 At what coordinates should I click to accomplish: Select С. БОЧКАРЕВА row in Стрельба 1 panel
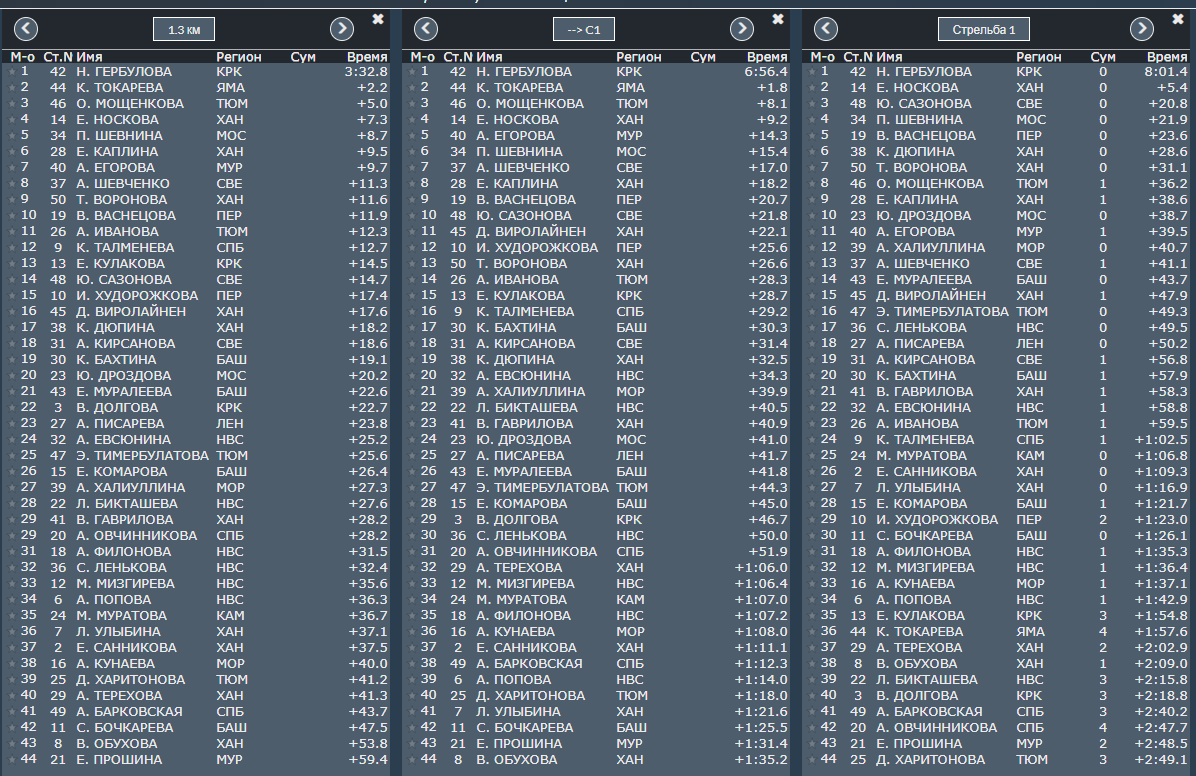998,536
